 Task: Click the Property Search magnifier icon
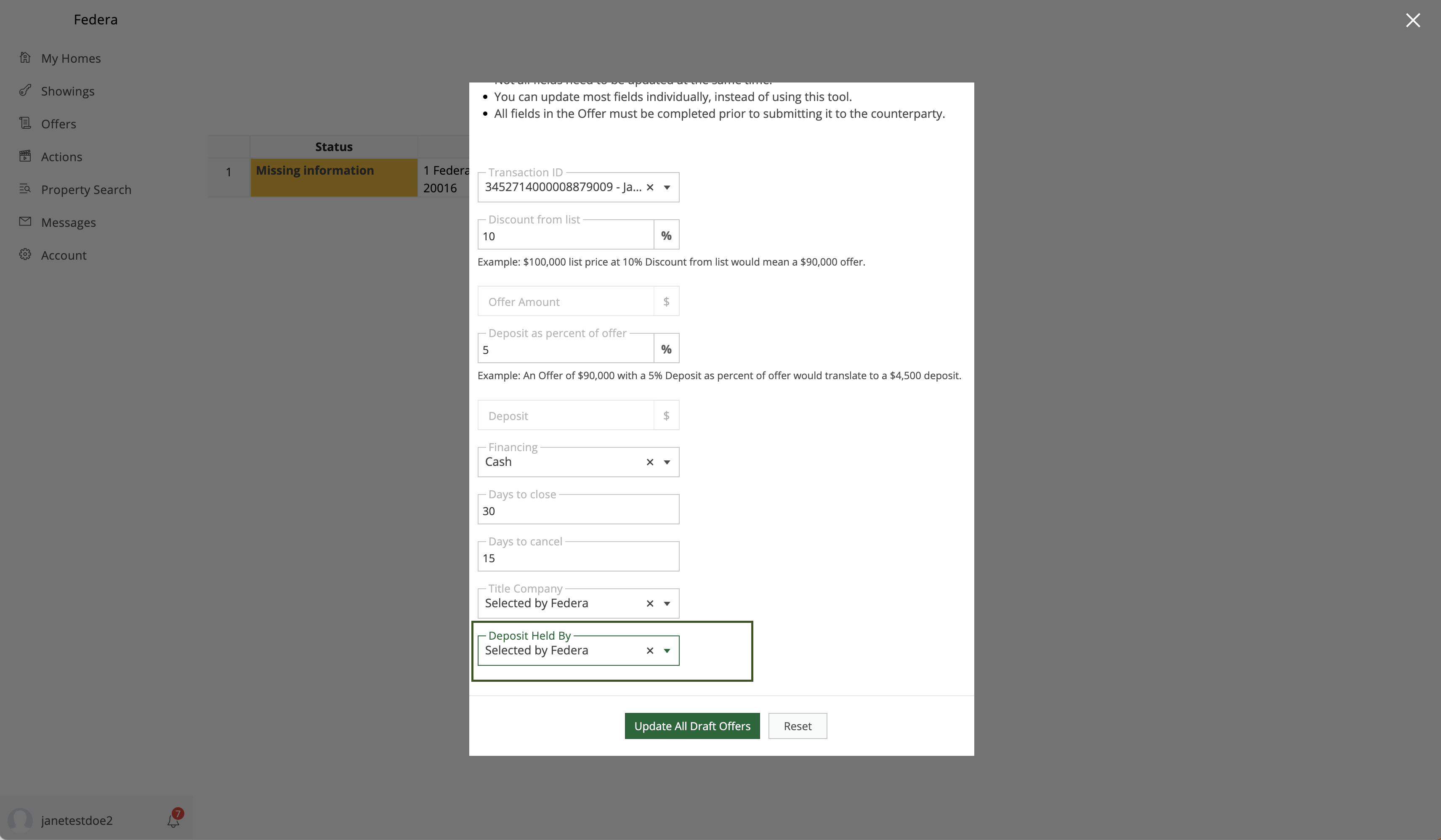25,189
